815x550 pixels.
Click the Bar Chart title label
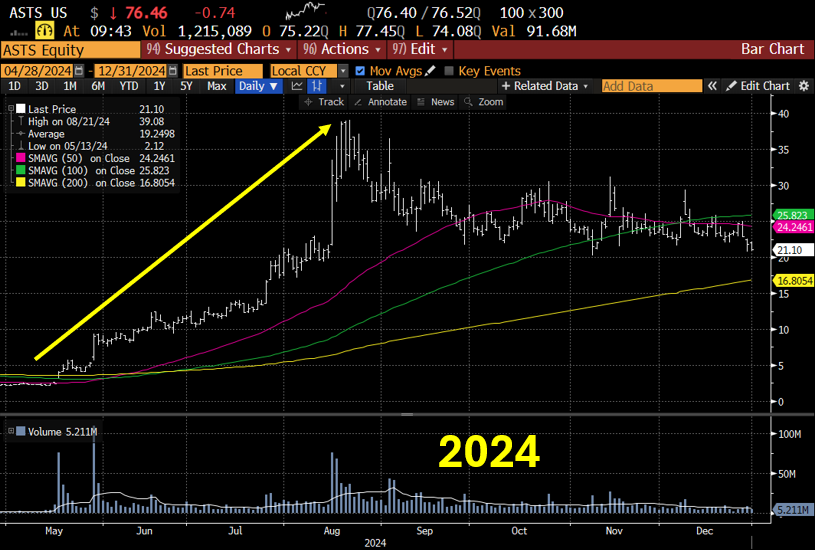772,49
